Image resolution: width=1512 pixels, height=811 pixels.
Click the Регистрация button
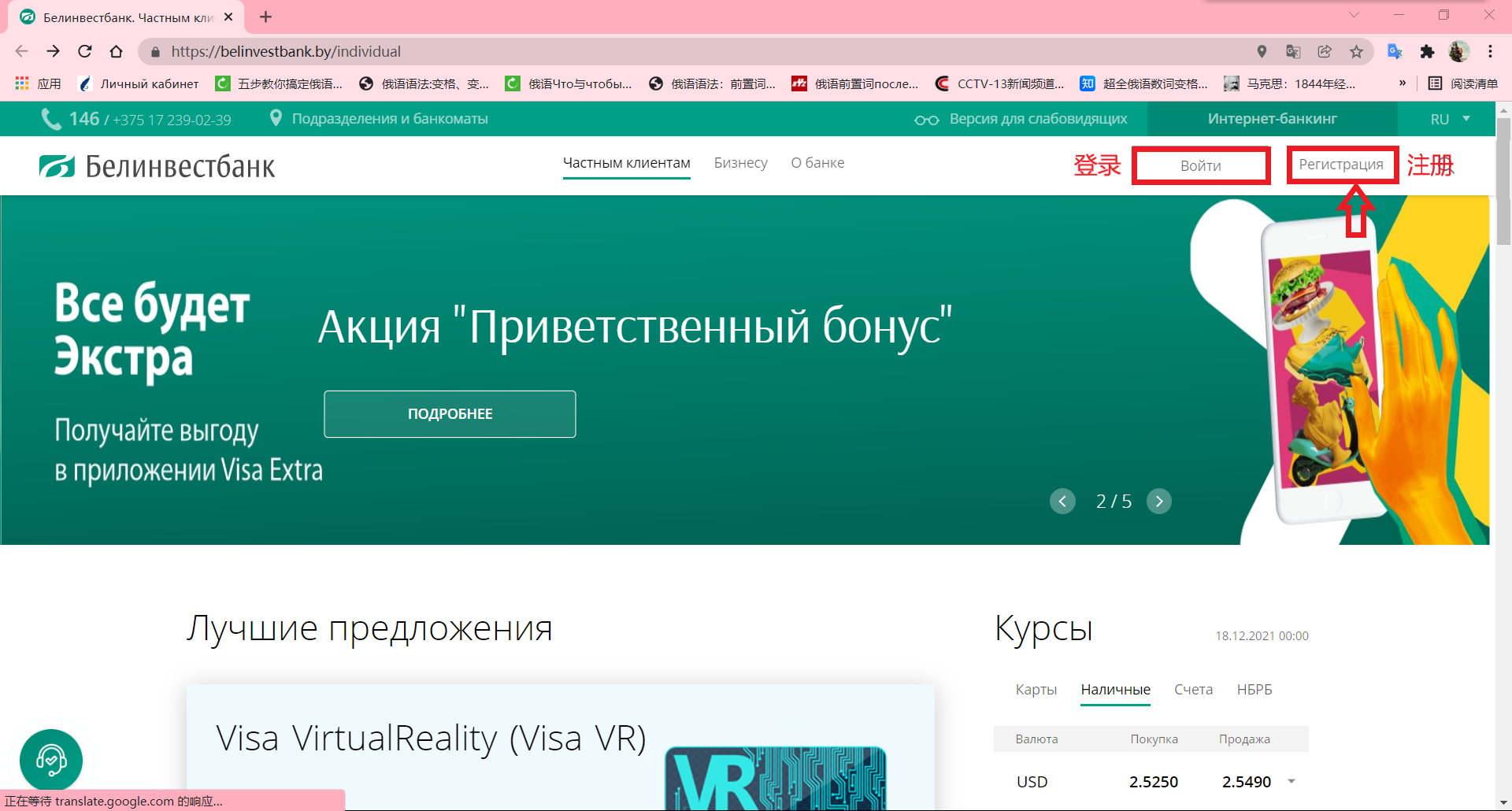1341,165
